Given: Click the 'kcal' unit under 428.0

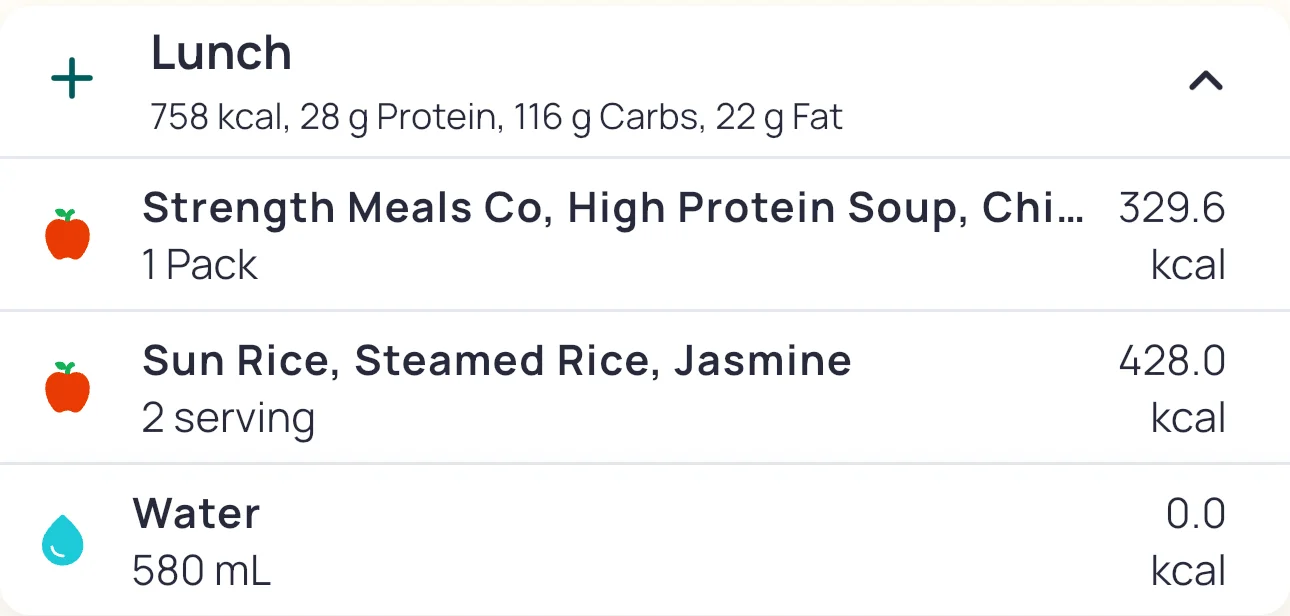Looking at the screenshot, I should [1188, 418].
